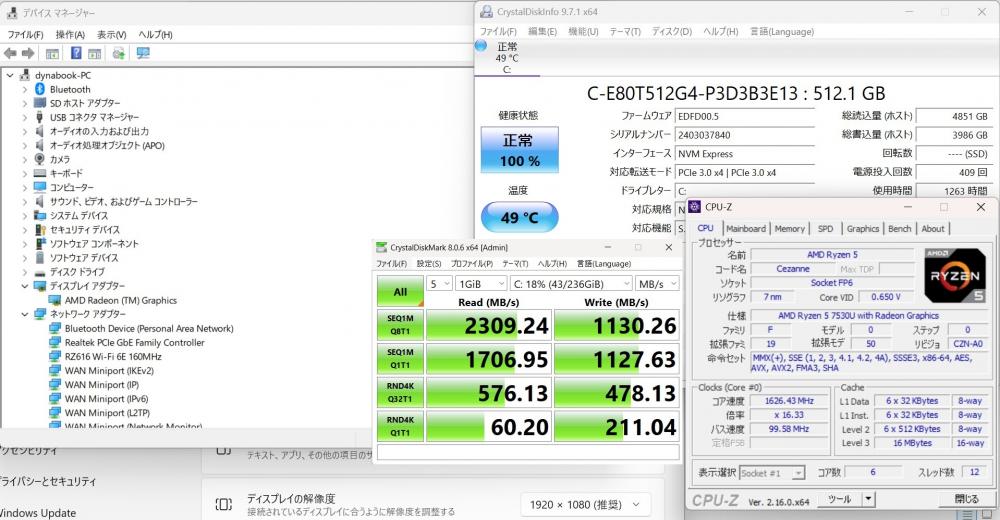
Task: Click back arrow in Device Manager toolbar
Action: [x=10, y=54]
